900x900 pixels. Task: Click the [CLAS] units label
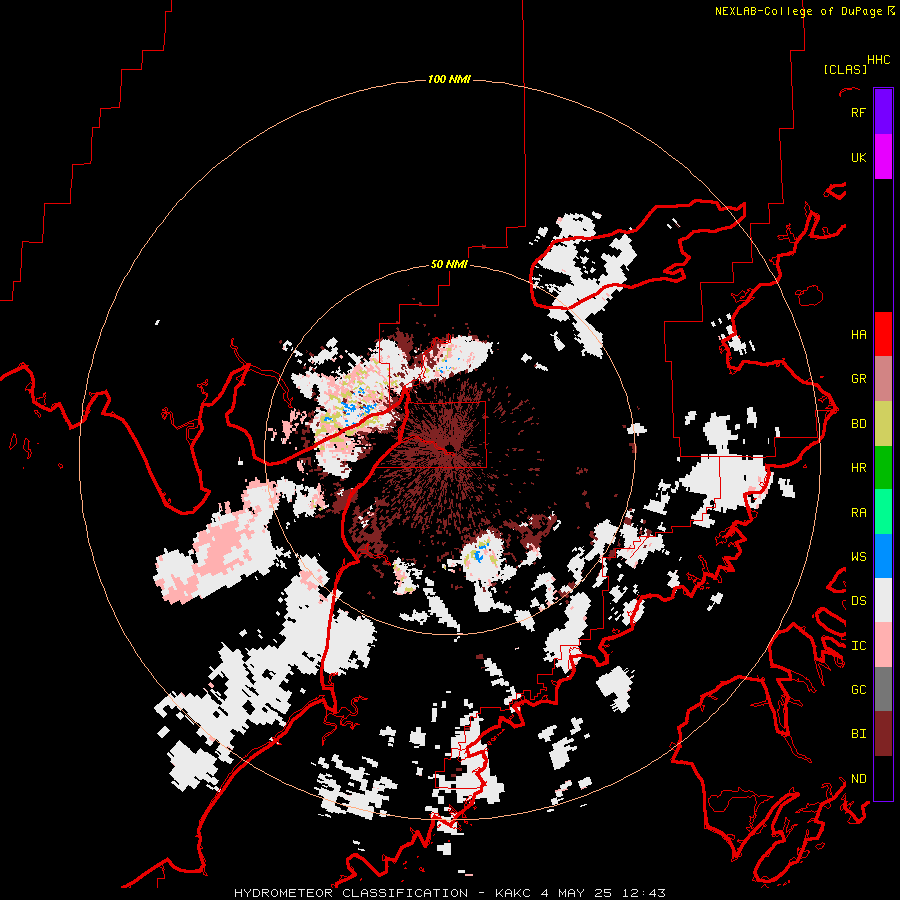(x=845, y=69)
